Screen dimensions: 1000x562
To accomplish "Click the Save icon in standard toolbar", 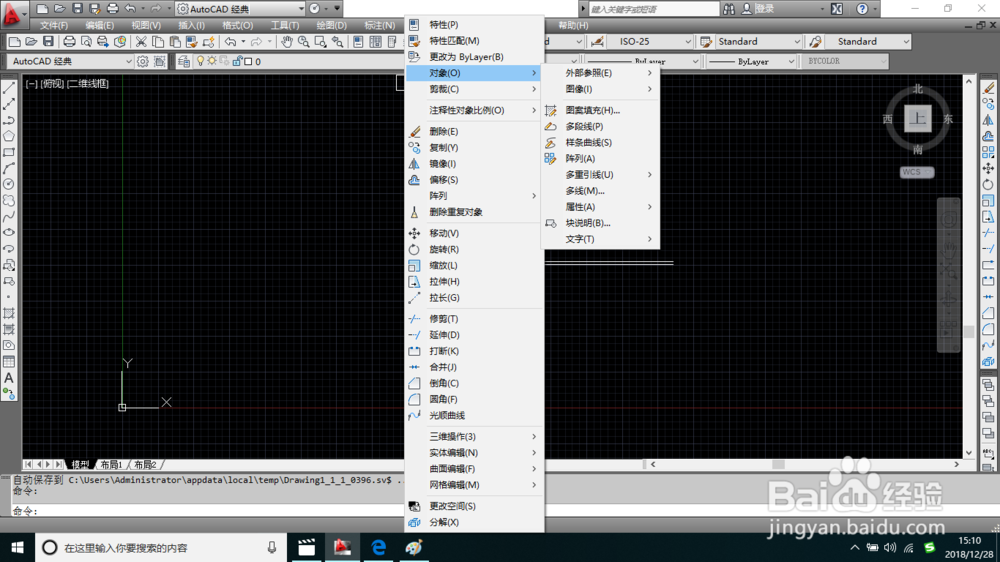I will pos(48,41).
